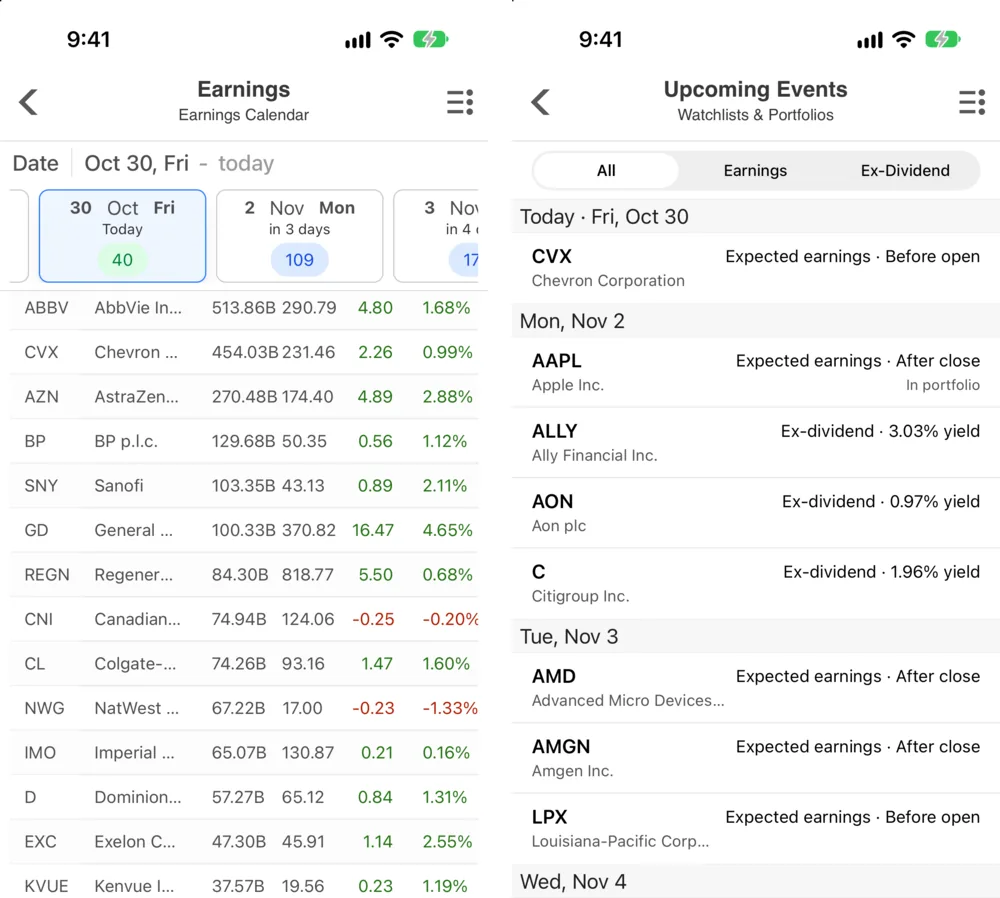
Task: Open GD General row
Action: (244, 530)
